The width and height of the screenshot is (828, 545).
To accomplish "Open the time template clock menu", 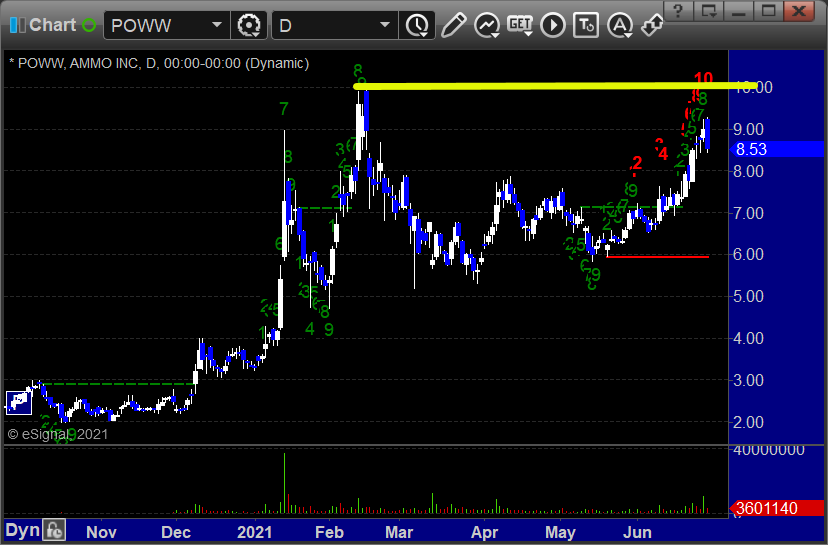I will (418, 25).
